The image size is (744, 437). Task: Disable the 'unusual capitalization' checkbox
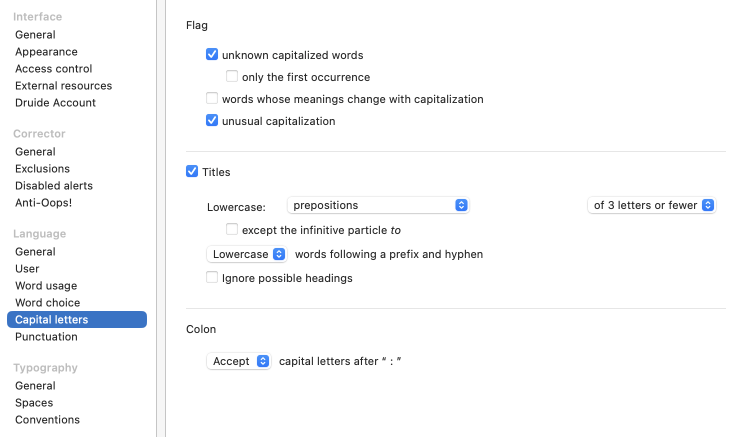click(x=212, y=121)
